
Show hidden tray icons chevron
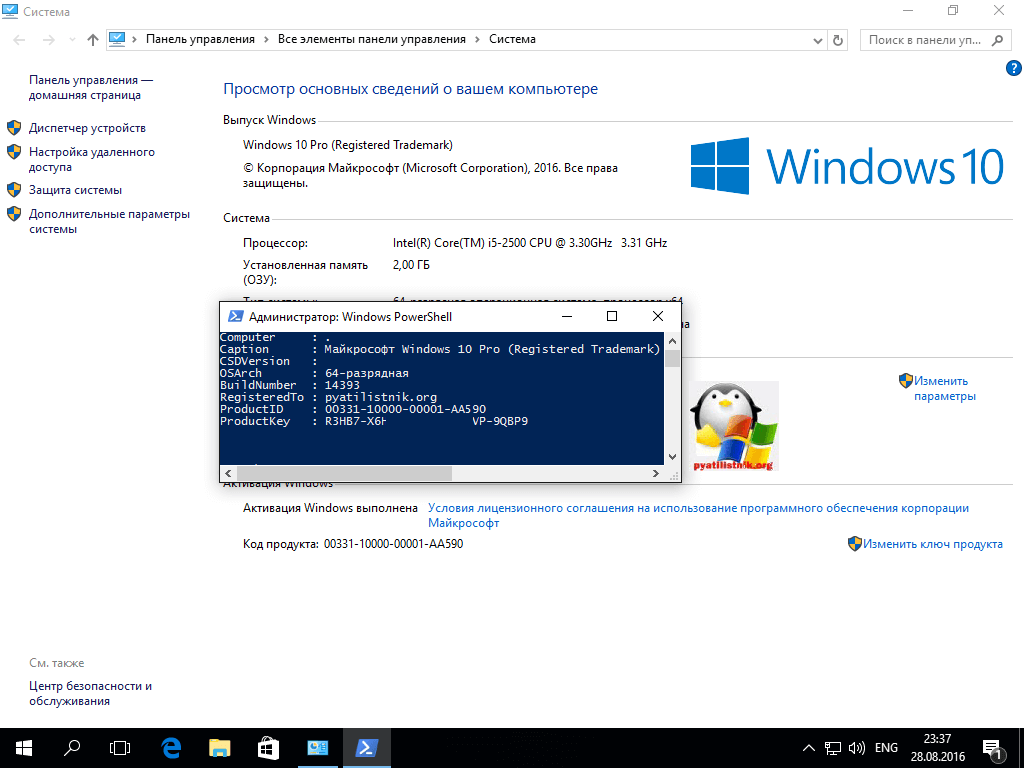[808, 748]
